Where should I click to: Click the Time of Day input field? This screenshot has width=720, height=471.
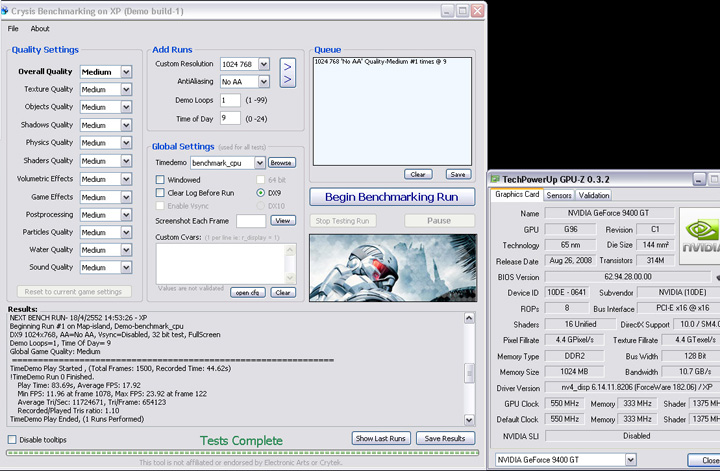tap(230, 118)
